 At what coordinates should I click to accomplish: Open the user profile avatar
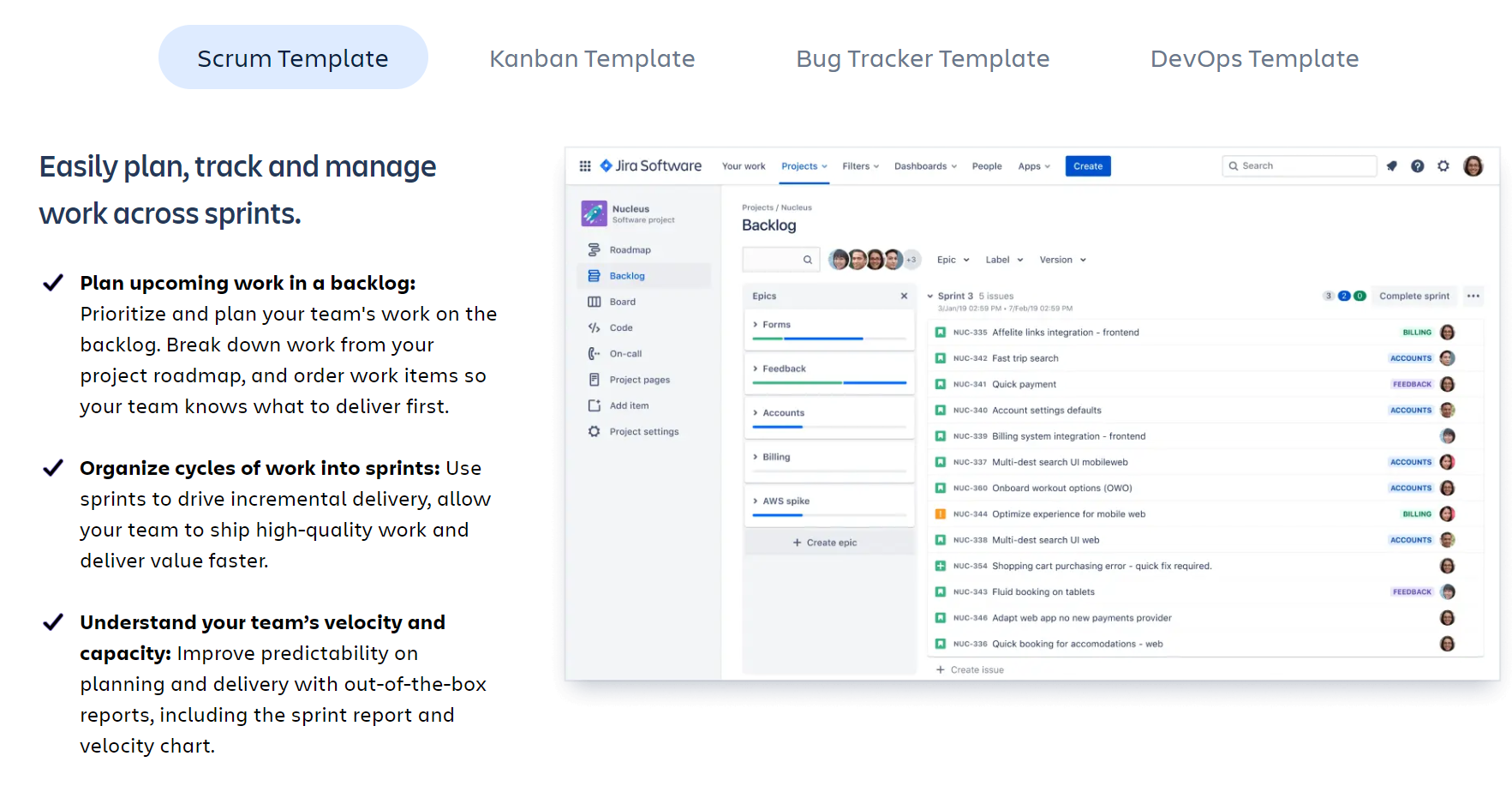pyautogui.click(x=1473, y=166)
